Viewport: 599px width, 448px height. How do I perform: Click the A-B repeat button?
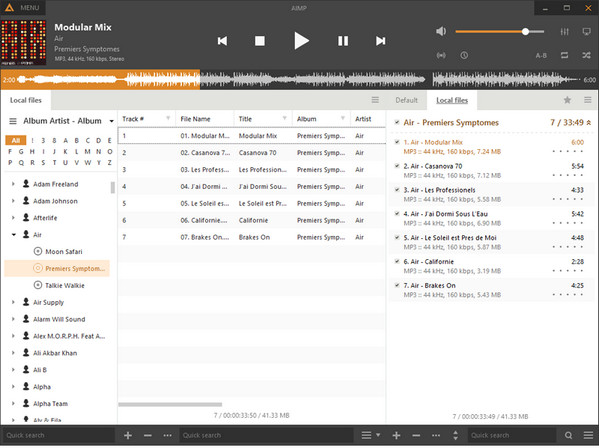tap(541, 56)
